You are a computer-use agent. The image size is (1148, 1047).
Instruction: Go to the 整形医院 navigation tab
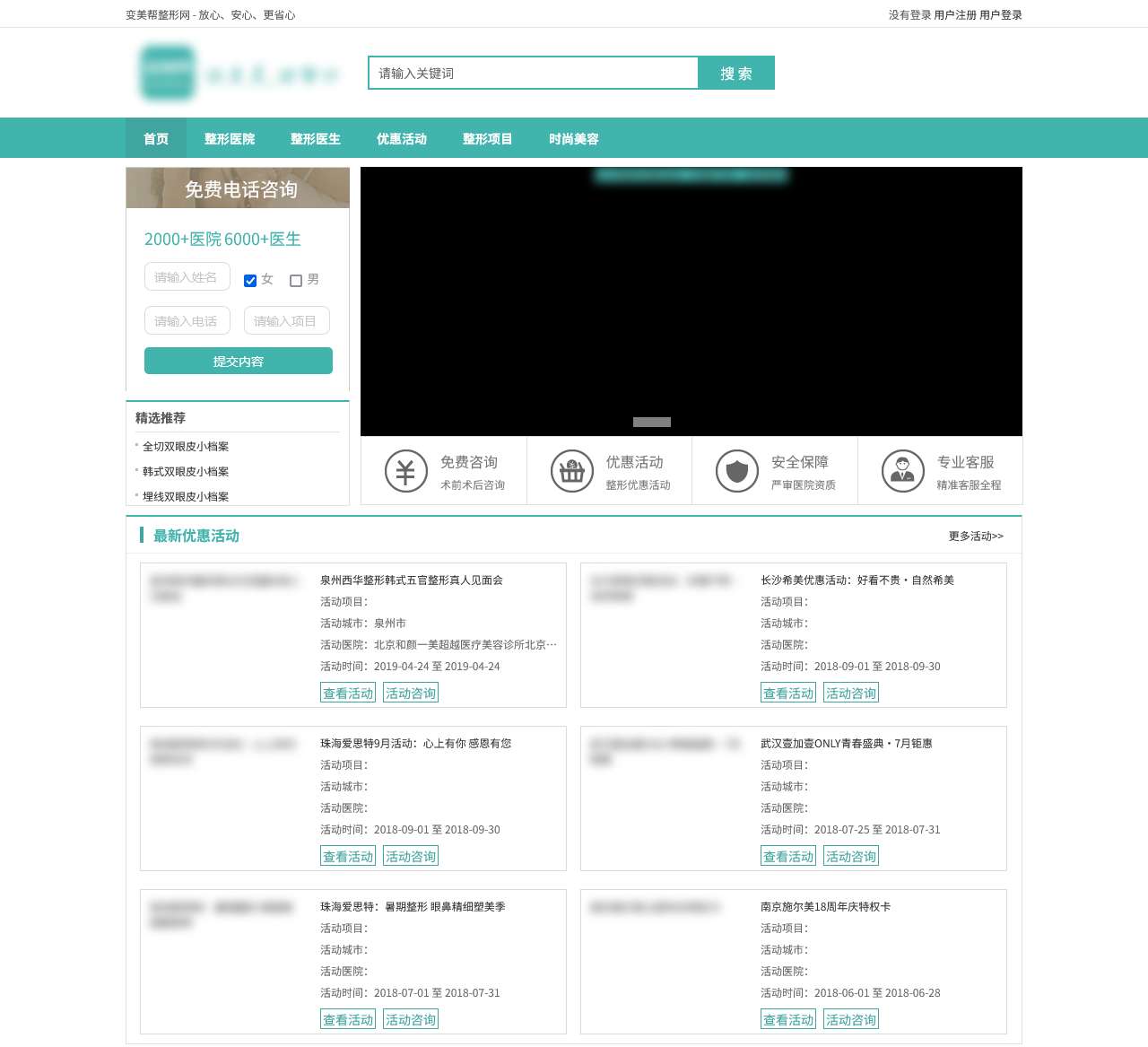click(230, 138)
